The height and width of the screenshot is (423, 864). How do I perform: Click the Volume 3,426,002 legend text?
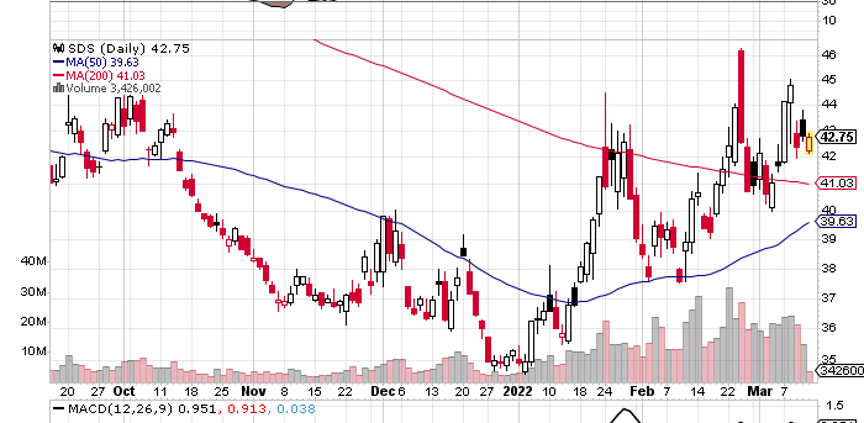point(110,88)
